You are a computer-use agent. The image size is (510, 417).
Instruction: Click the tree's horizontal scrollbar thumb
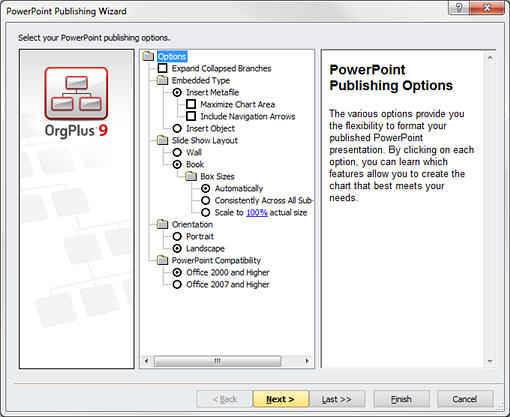coord(218,361)
